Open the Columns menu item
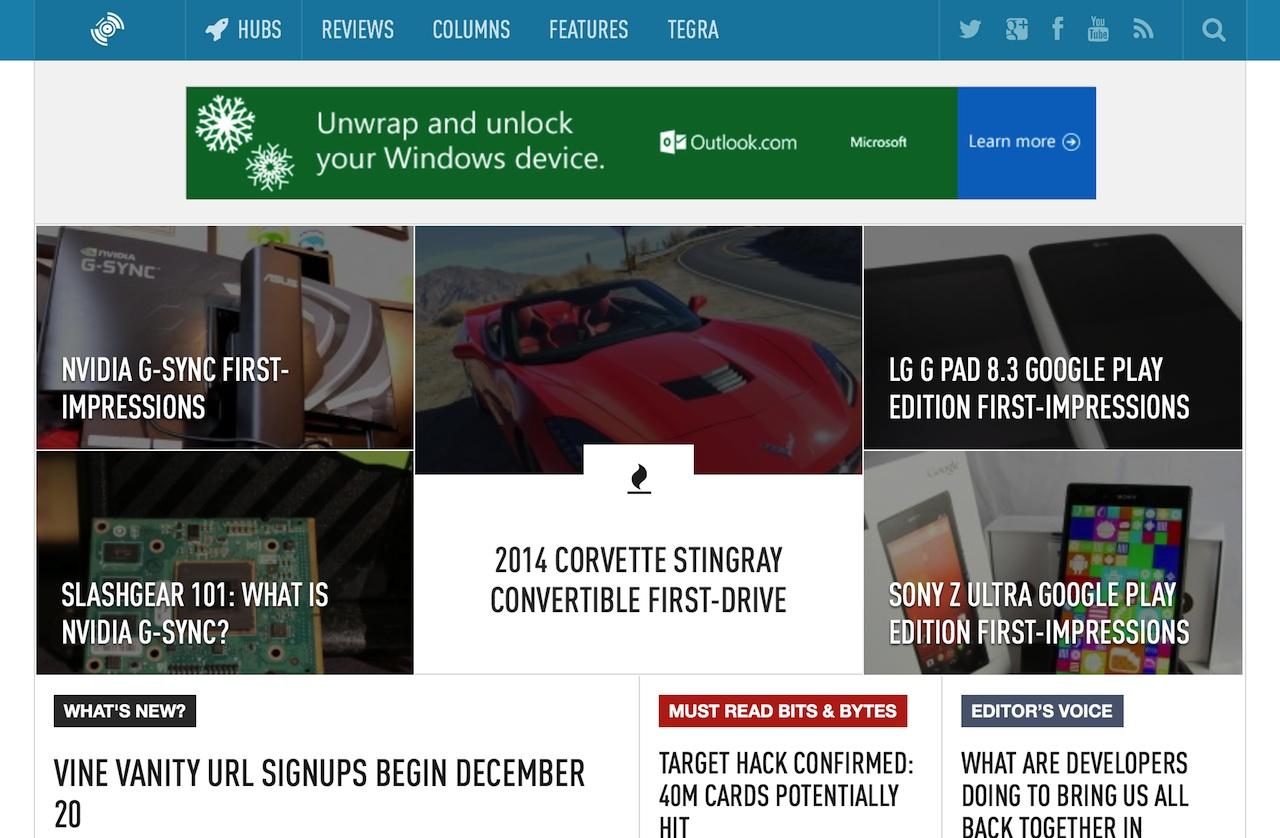The height and width of the screenshot is (838, 1280). pyautogui.click(x=471, y=30)
